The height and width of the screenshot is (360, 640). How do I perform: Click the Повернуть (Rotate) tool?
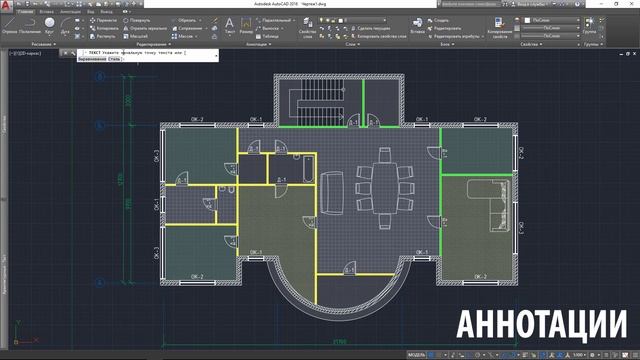coord(136,20)
